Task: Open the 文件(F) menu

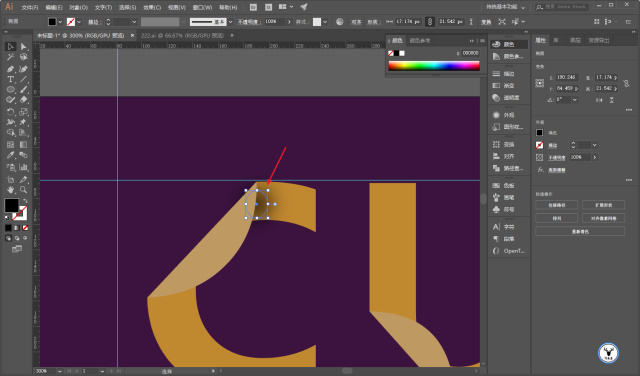Action: pos(30,7)
